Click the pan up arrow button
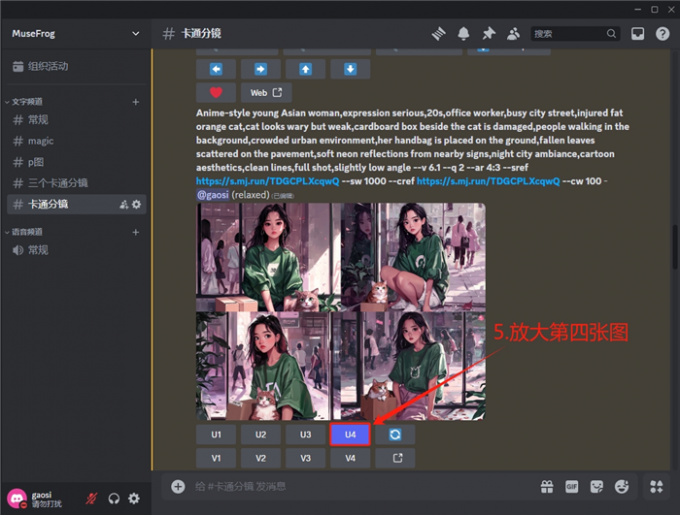 pos(306,69)
